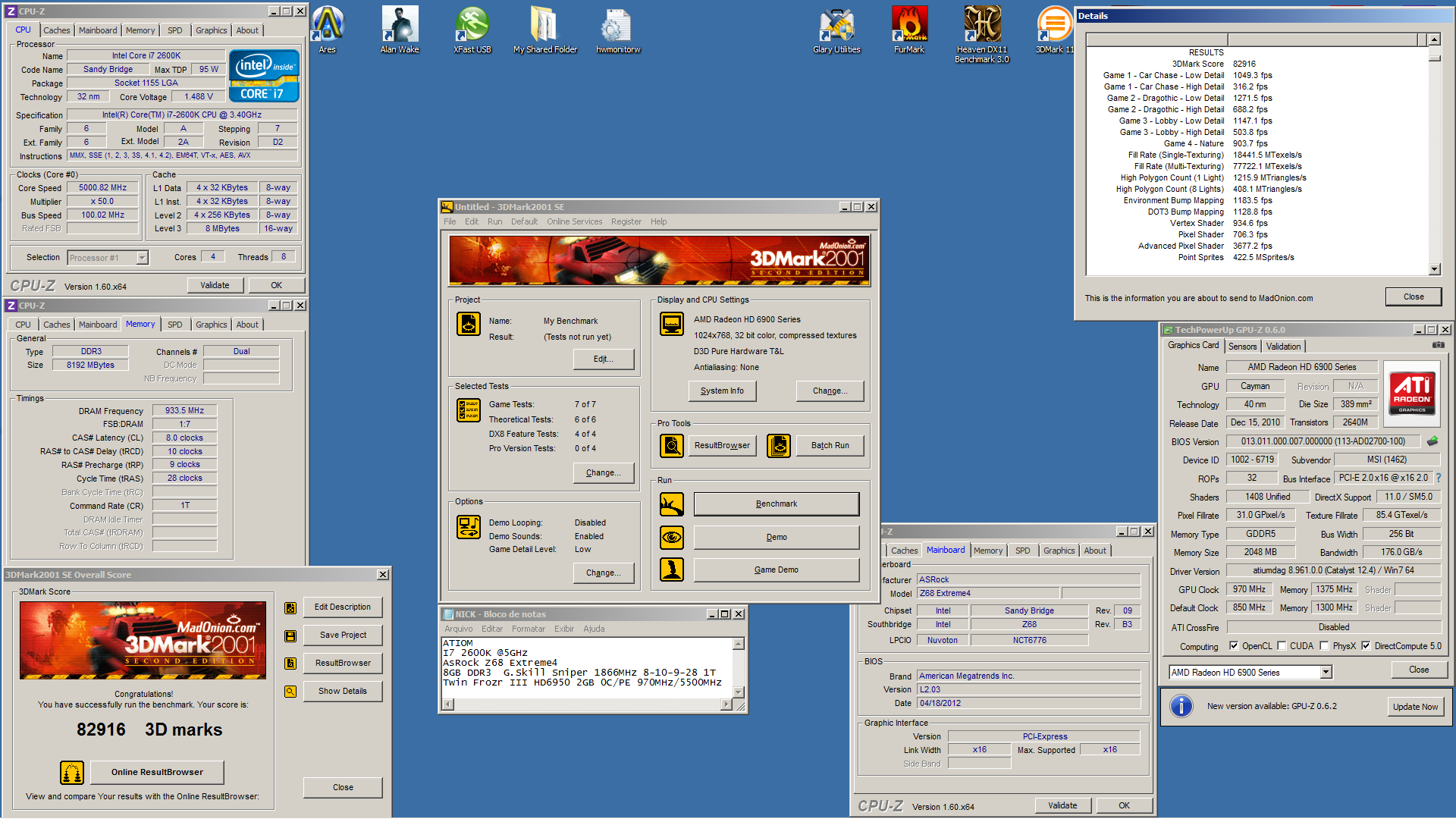Click the Edit Description icon in score window
Image resolution: width=1456 pixels, height=819 pixels.
click(x=290, y=607)
